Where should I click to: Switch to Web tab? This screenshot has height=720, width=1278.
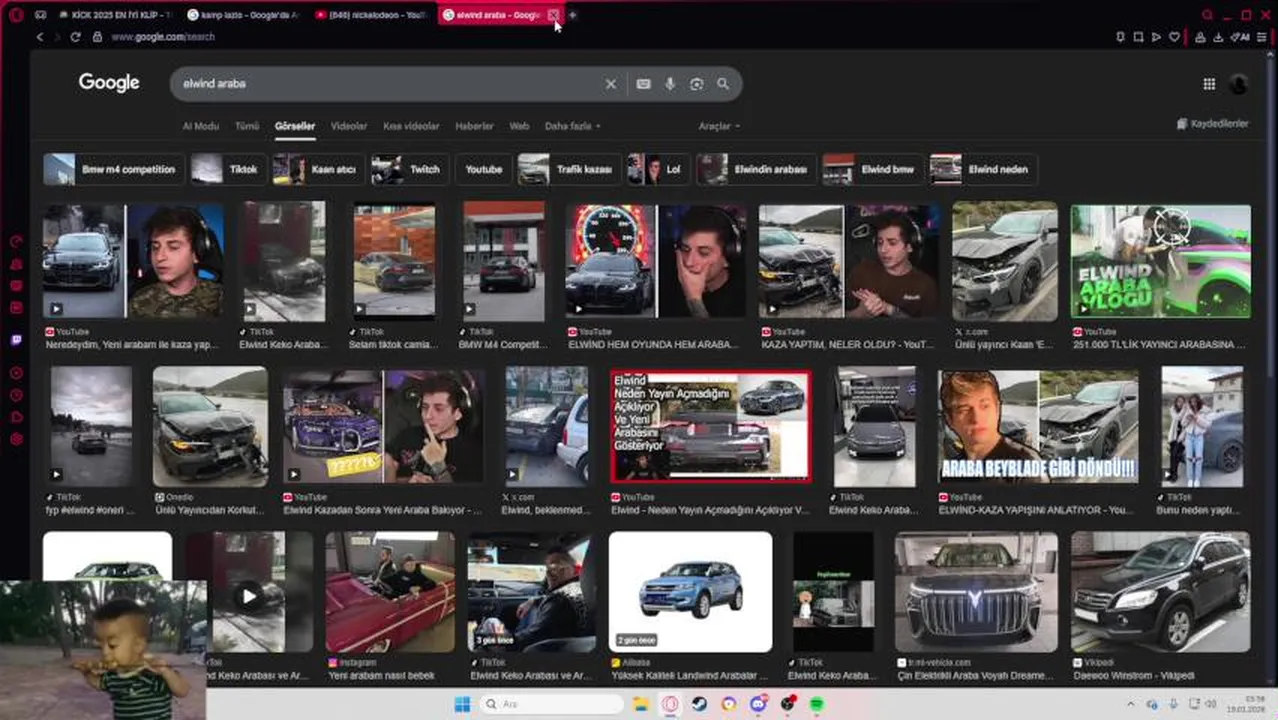pyautogui.click(x=519, y=126)
